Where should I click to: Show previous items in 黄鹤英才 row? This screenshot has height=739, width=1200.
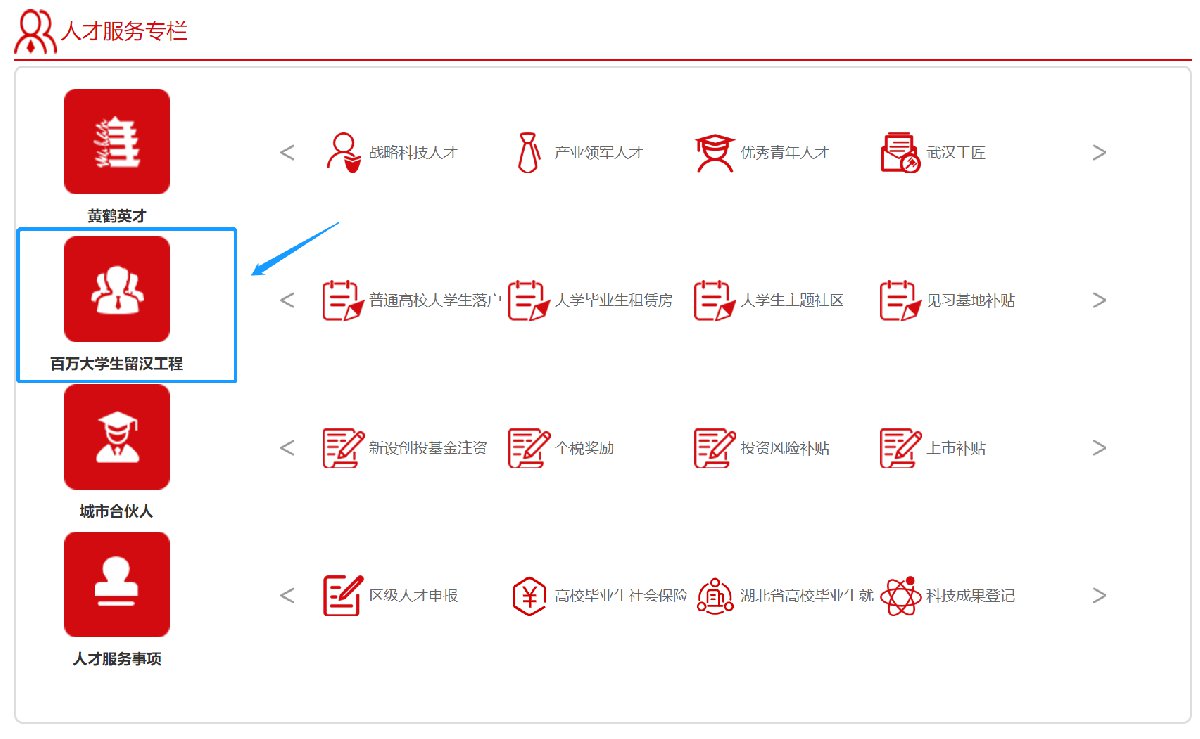pos(287,153)
